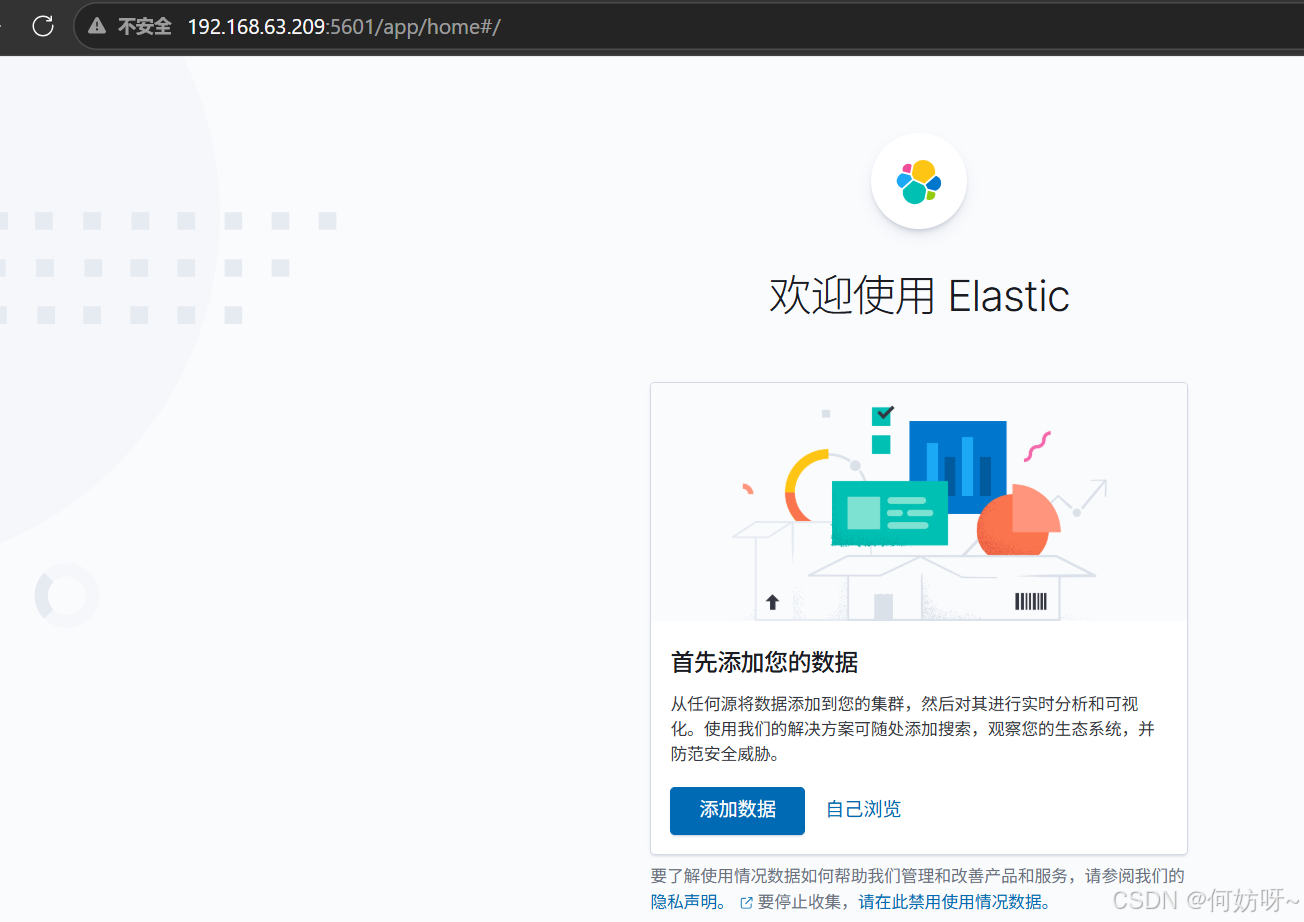1304x922 pixels.
Task: Open the 隐私声明 link
Action: coord(688,901)
